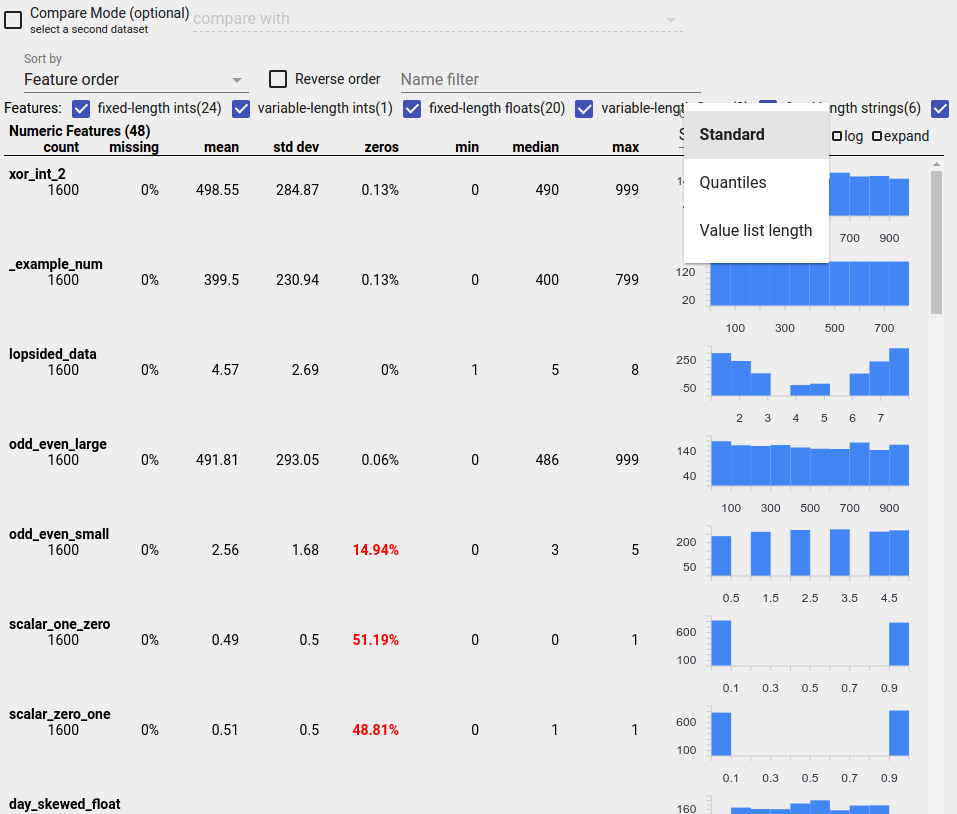The image size is (957, 814).
Task: Click the xor_int_2 histogram chart
Action: tap(870, 195)
